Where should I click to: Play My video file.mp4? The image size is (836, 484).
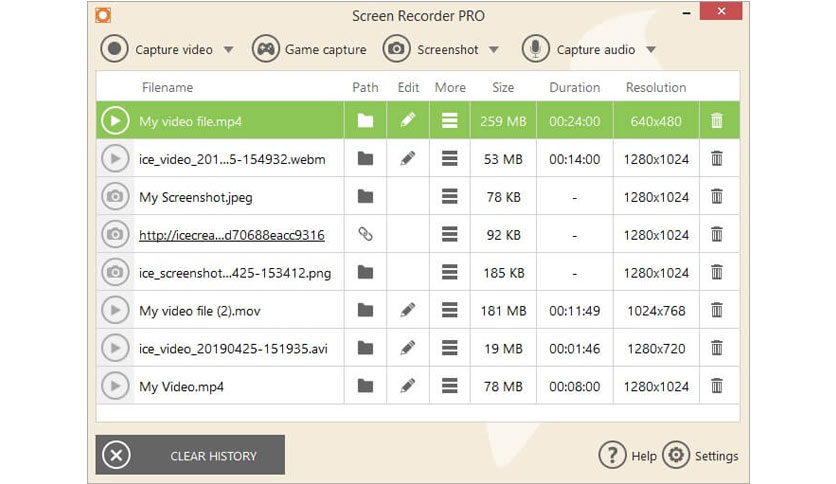pos(115,121)
